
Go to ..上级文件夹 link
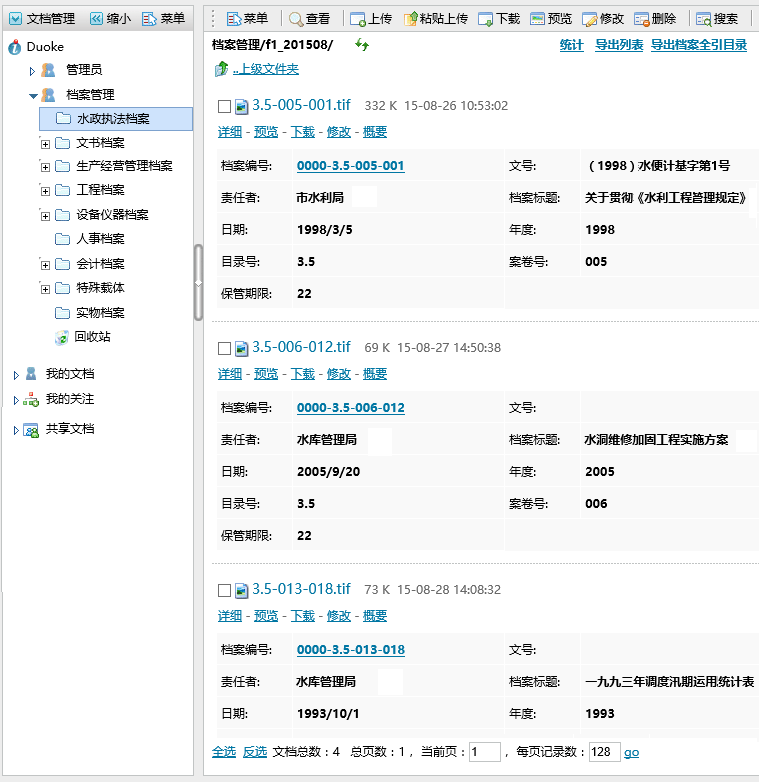click(266, 69)
